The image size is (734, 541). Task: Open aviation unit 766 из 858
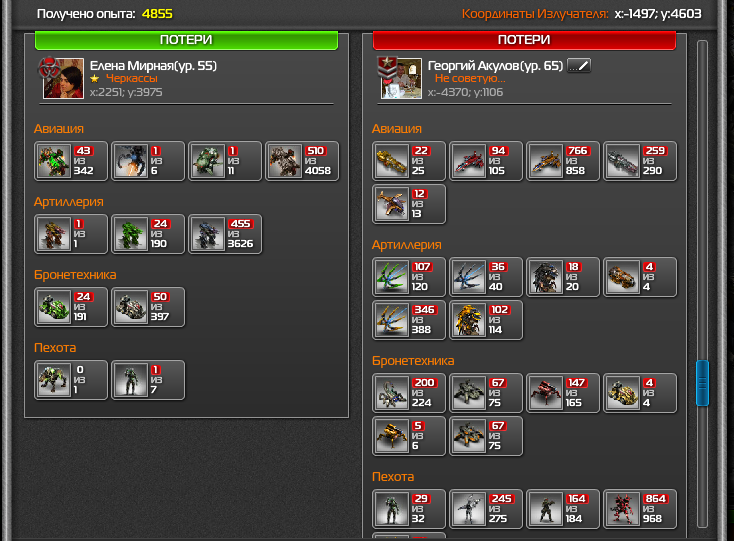(x=563, y=161)
